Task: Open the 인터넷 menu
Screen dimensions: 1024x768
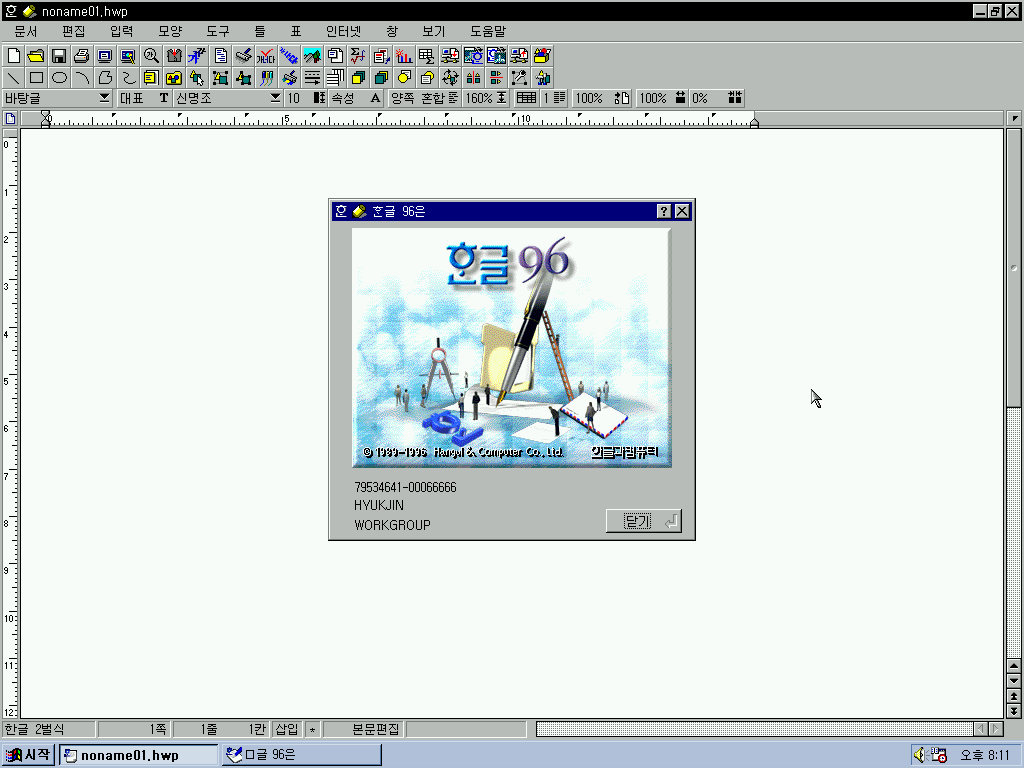Action: [344, 31]
